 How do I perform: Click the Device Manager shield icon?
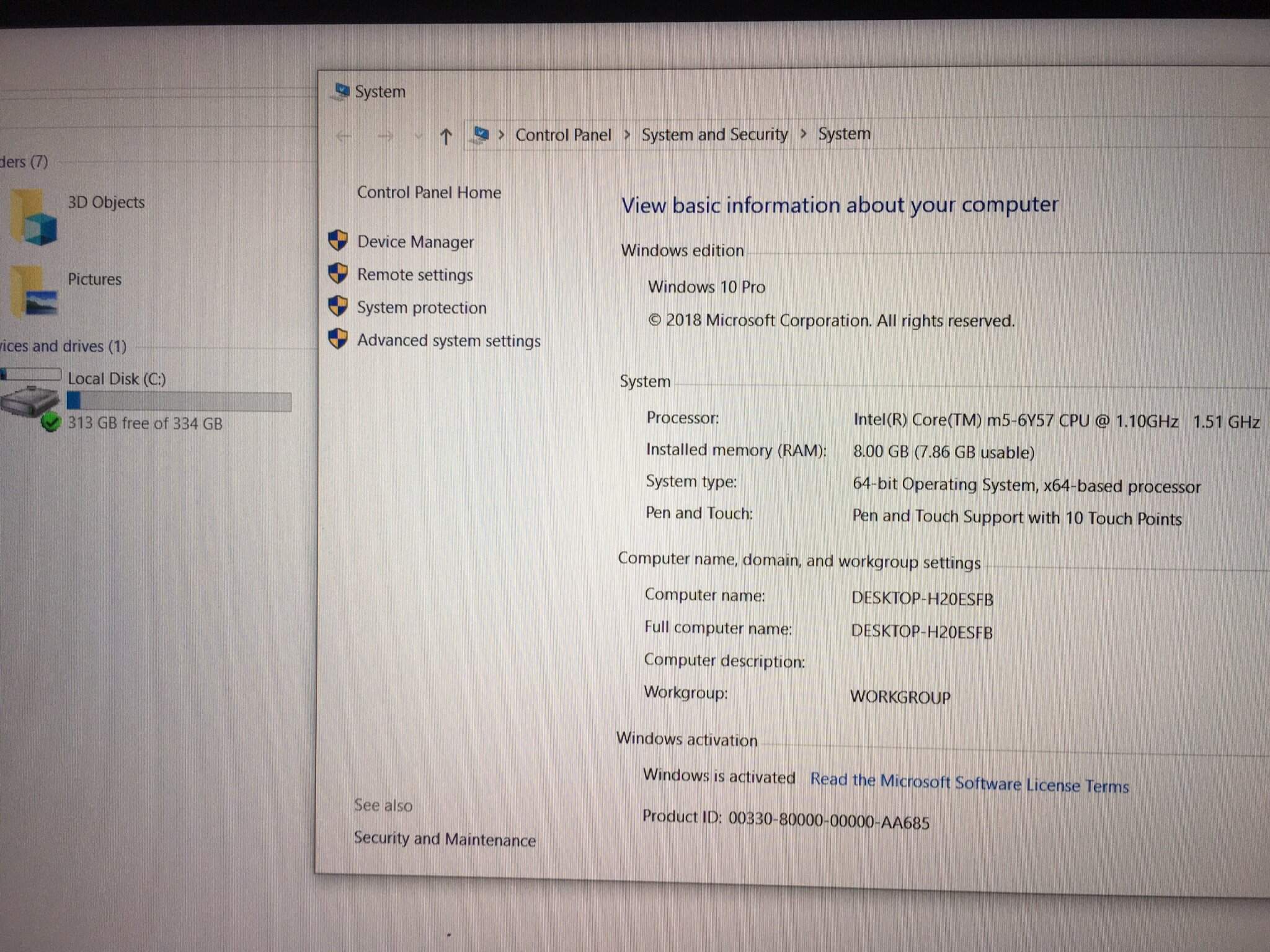(338, 240)
